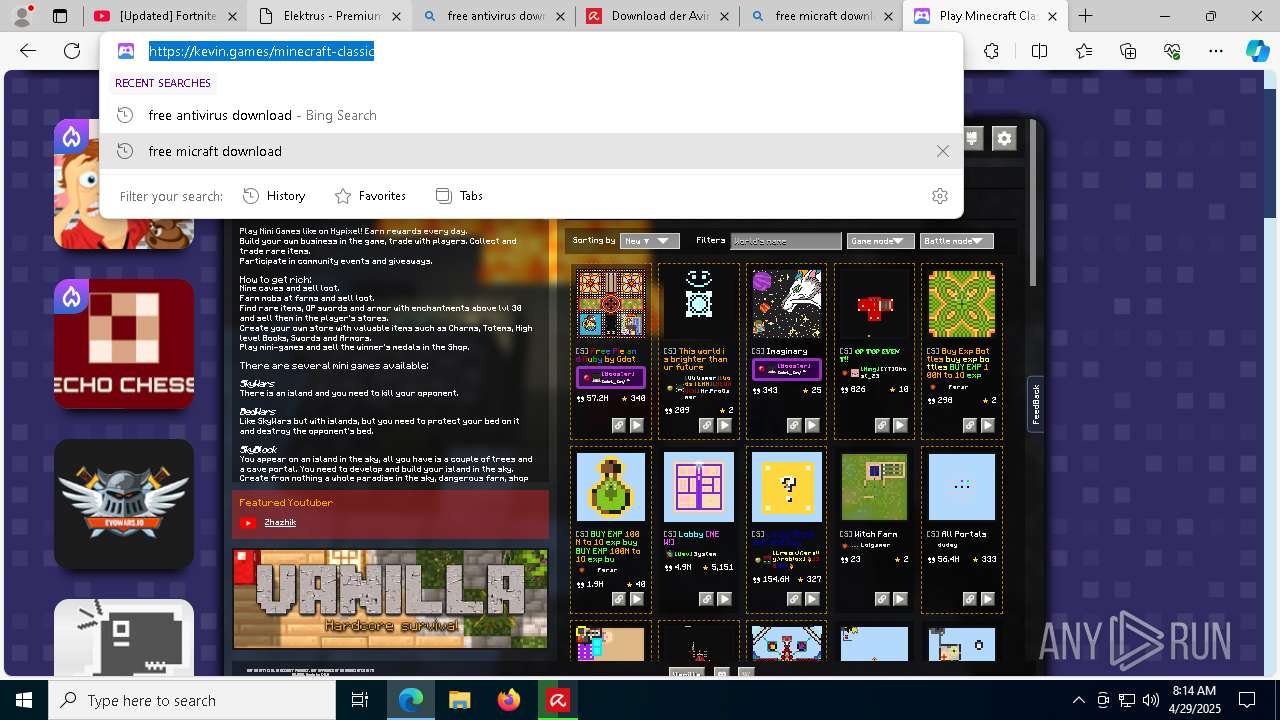The width and height of the screenshot is (1280, 720).
Task: Select 'free antivirus download' recent search
Action: (x=531, y=115)
